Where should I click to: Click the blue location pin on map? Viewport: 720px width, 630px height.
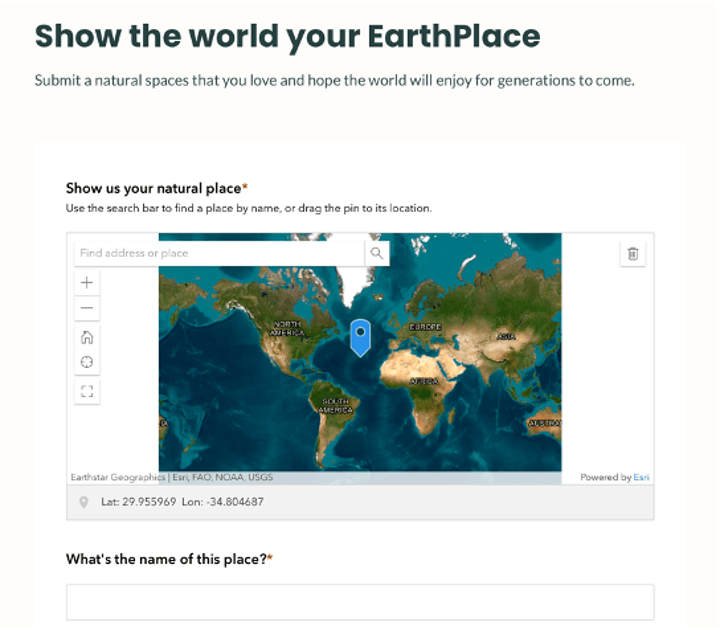pos(360,337)
